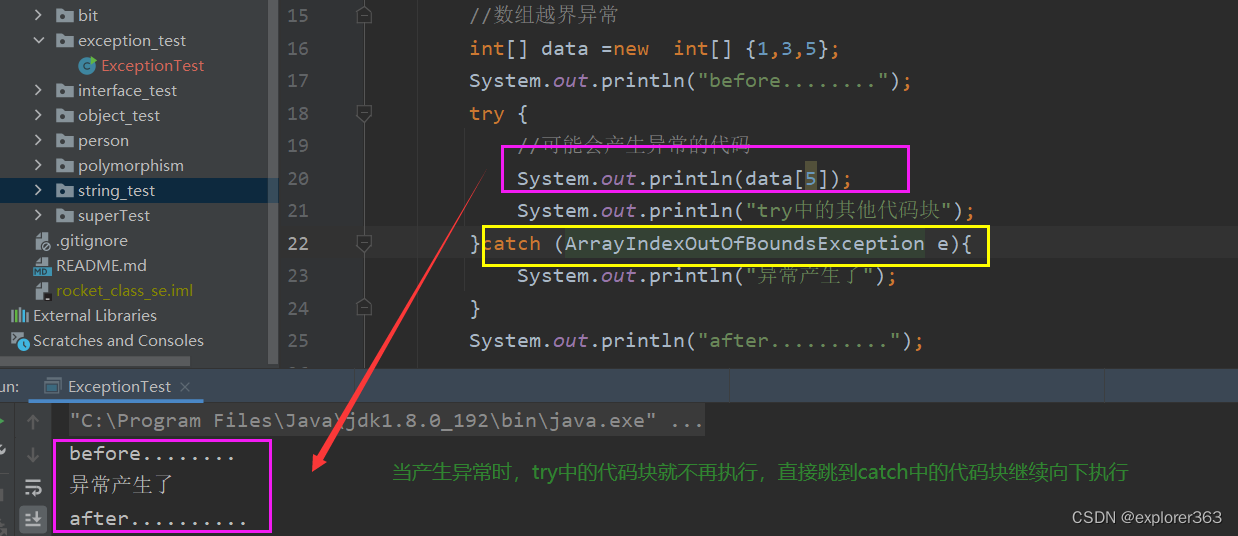Click line number 16 in the gutter

(x=297, y=49)
